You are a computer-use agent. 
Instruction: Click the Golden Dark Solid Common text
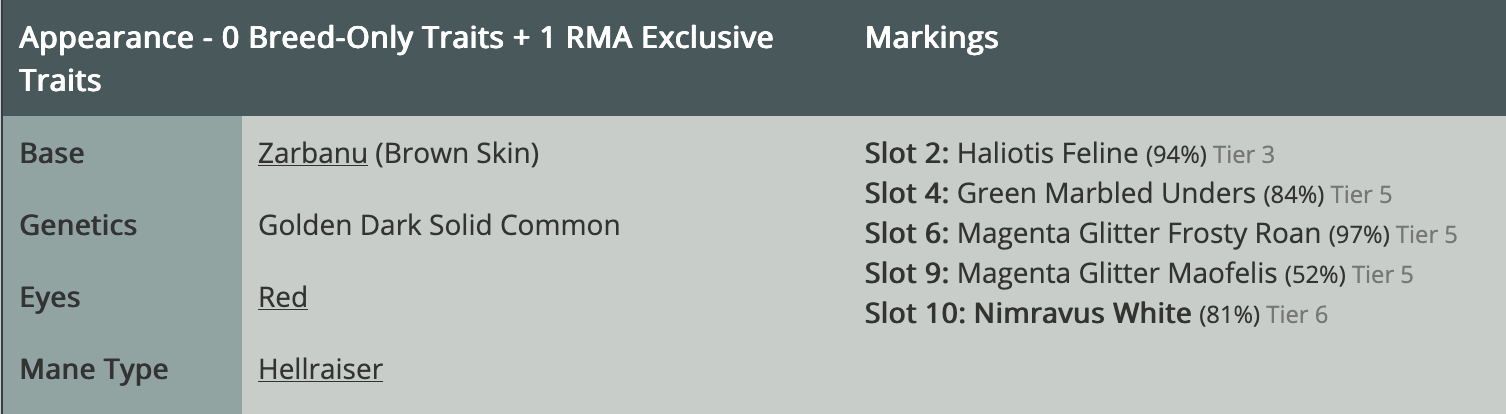coord(439,225)
